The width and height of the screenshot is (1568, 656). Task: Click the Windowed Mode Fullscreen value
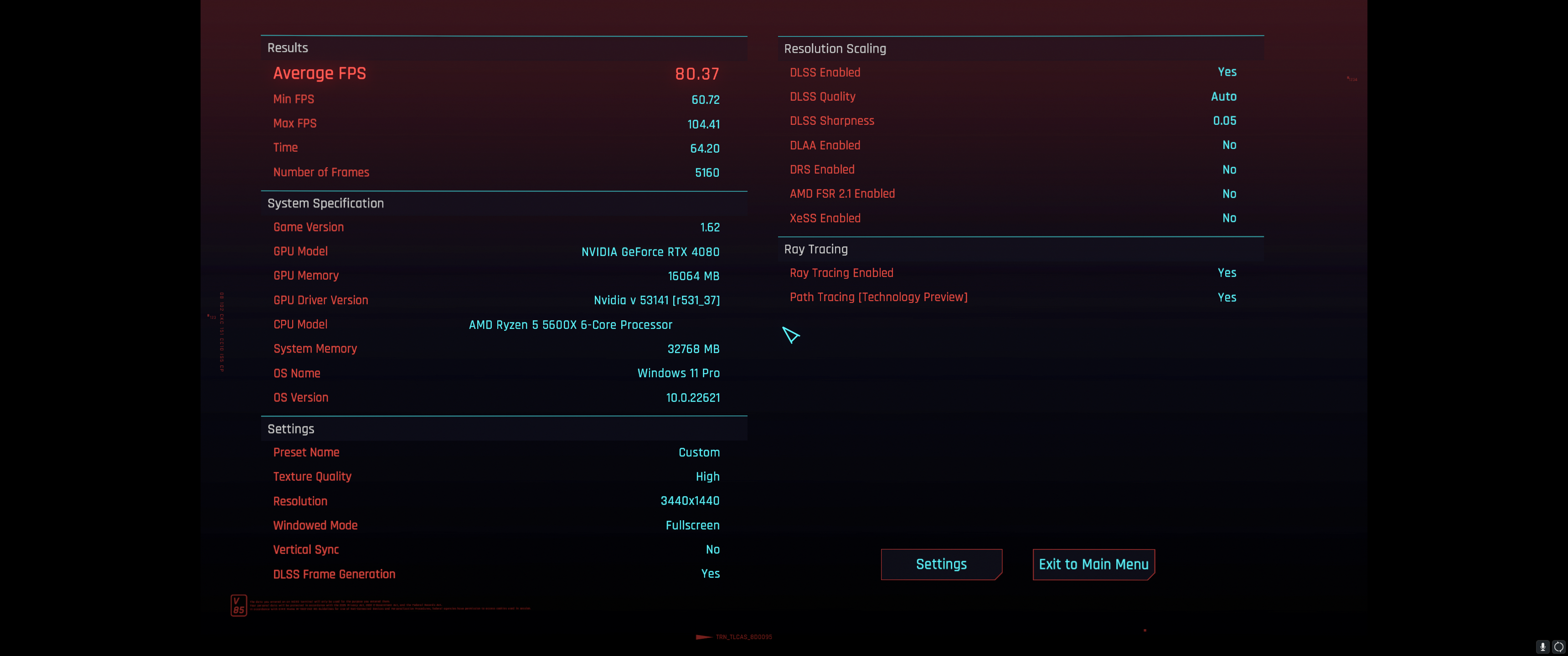tap(692, 525)
